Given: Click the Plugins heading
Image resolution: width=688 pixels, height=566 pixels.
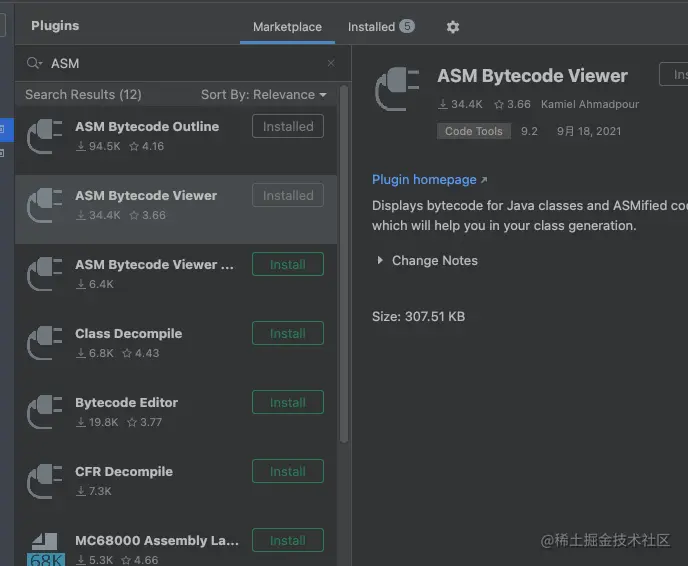Looking at the screenshot, I should [x=55, y=26].
